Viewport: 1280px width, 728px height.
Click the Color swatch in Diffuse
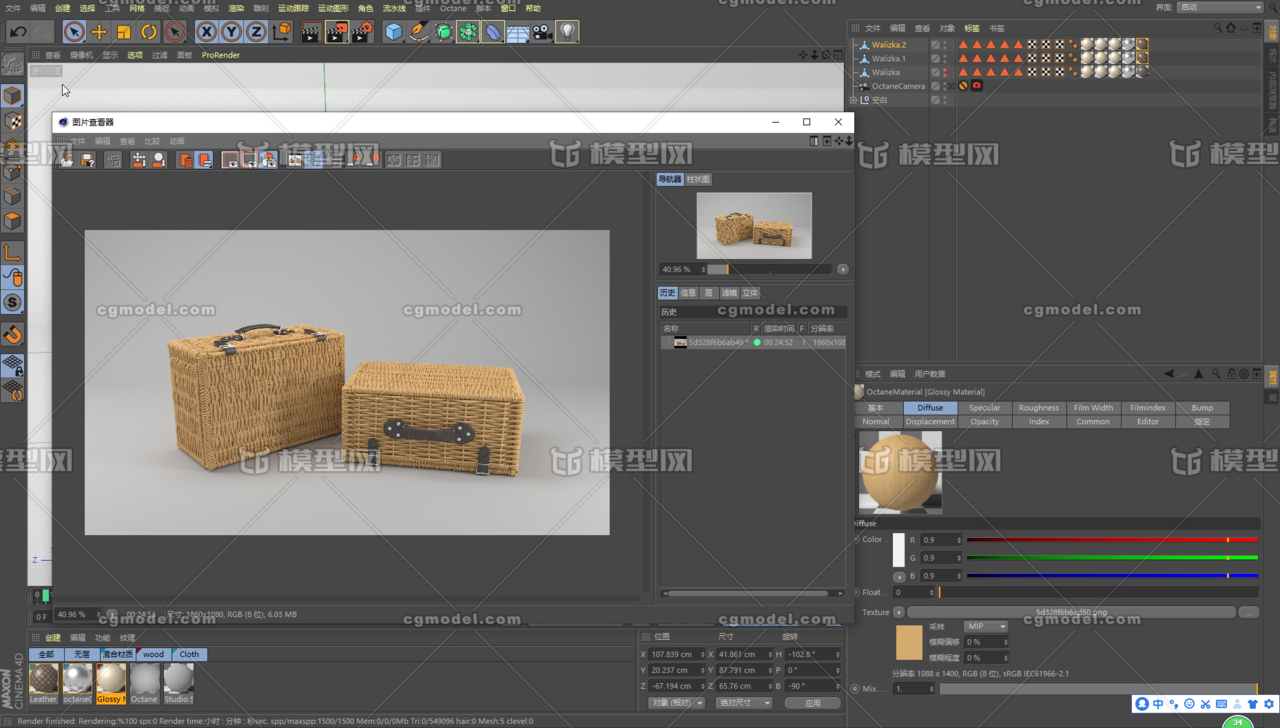click(899, 549)
